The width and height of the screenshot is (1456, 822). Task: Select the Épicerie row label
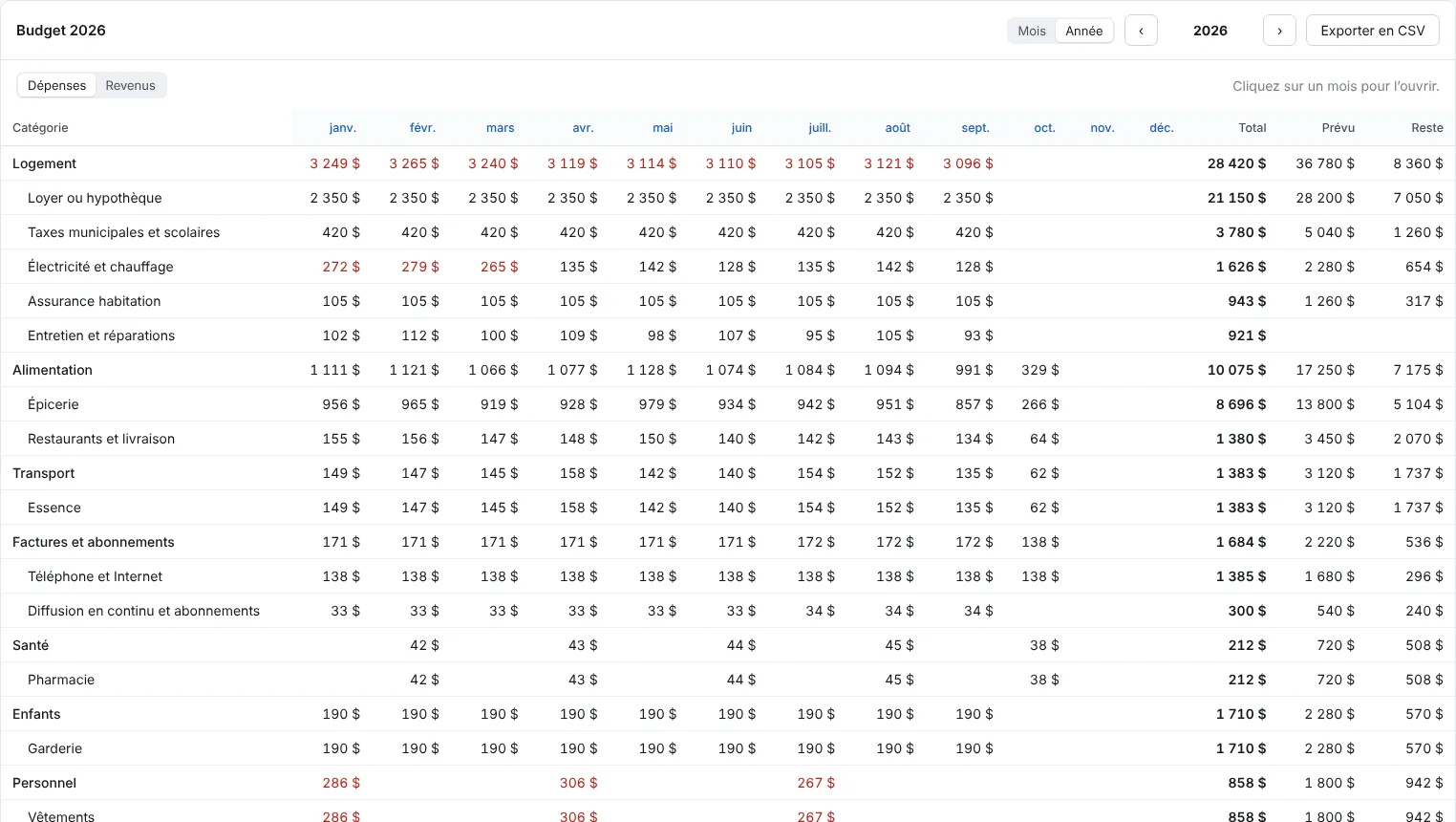(54, 404)
